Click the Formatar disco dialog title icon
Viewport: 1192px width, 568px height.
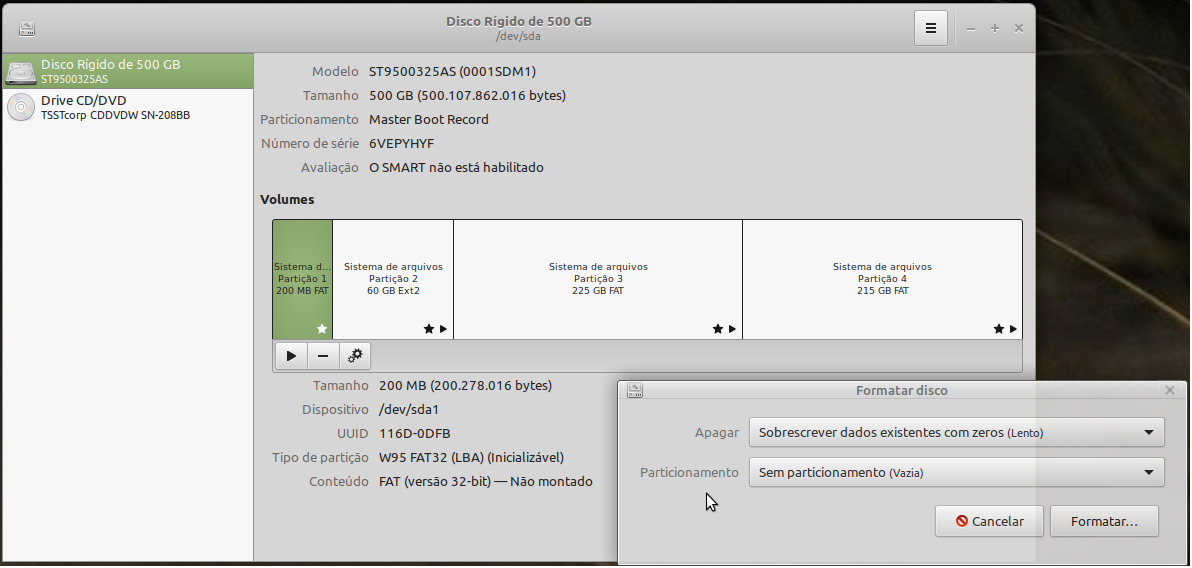click(x=635, y=390)
